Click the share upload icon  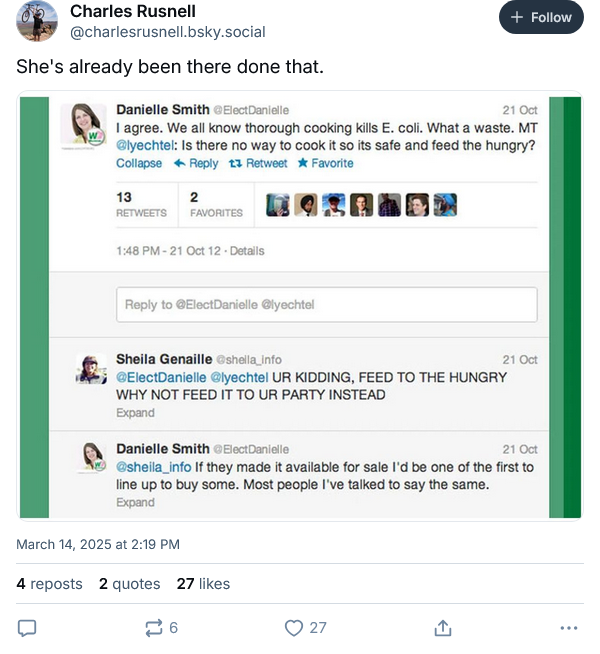[x=441, y=628]
